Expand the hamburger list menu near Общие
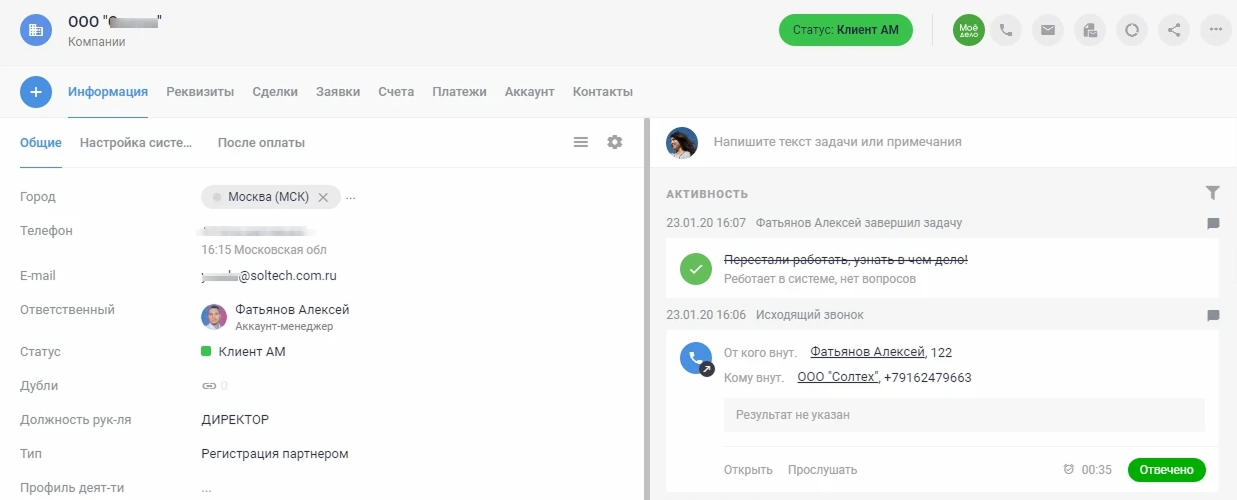The width and height of the screenshot is (1237, 500). tap(580, 142)
